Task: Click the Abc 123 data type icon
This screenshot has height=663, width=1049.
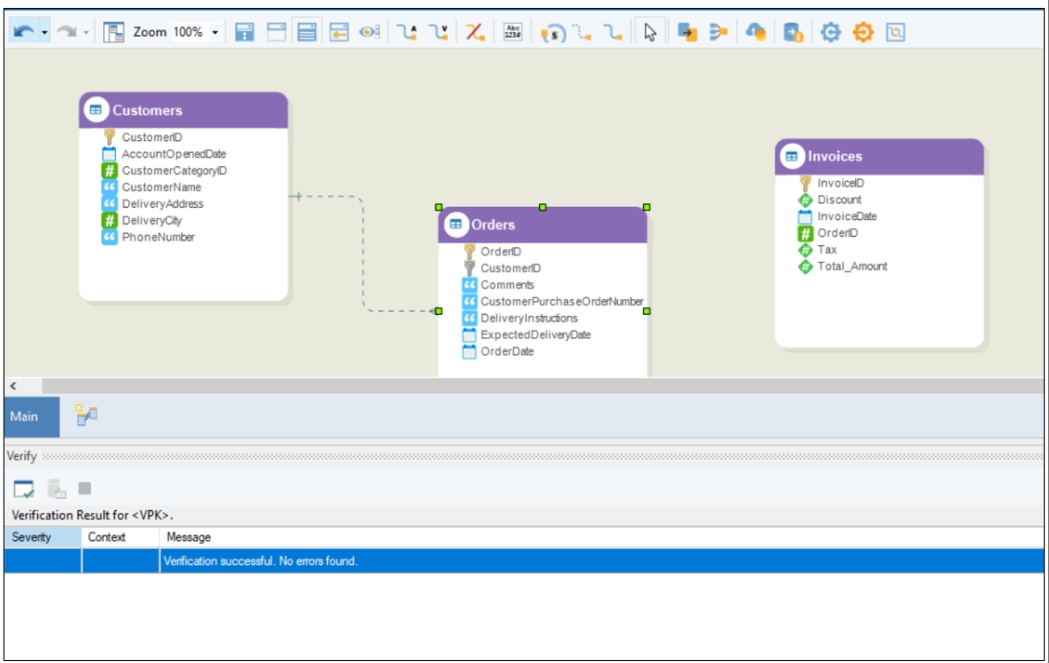Action: click(x=513, y=33)
